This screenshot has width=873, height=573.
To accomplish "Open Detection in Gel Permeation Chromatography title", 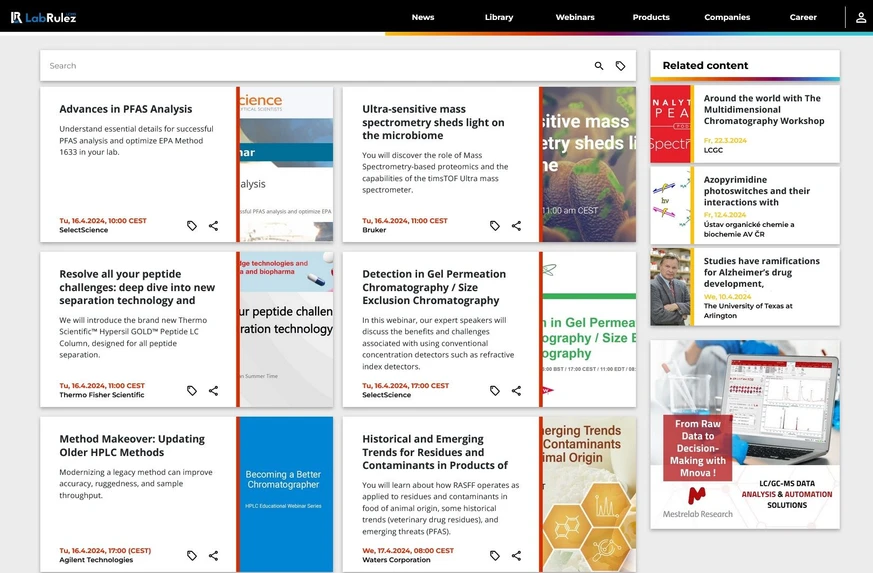I will tap(434, 287).
